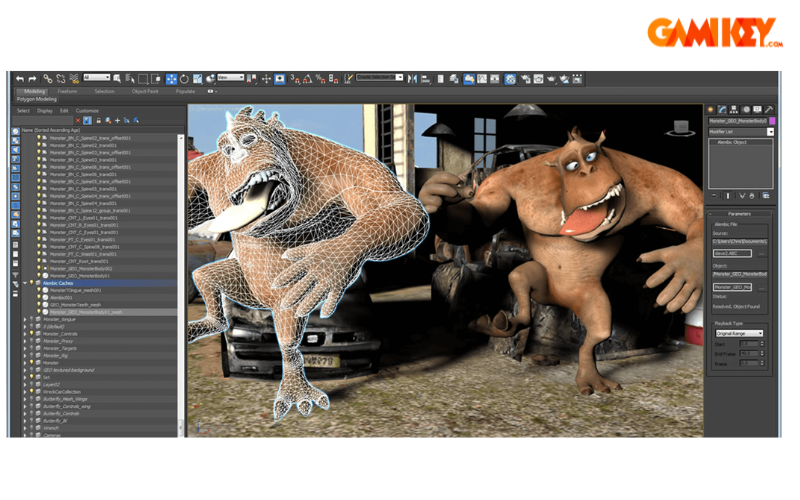Image resolution: width=800 pixels, height=500 pixels.
Task: Expand the Monster_Controls layer
Action: point(24,334)
